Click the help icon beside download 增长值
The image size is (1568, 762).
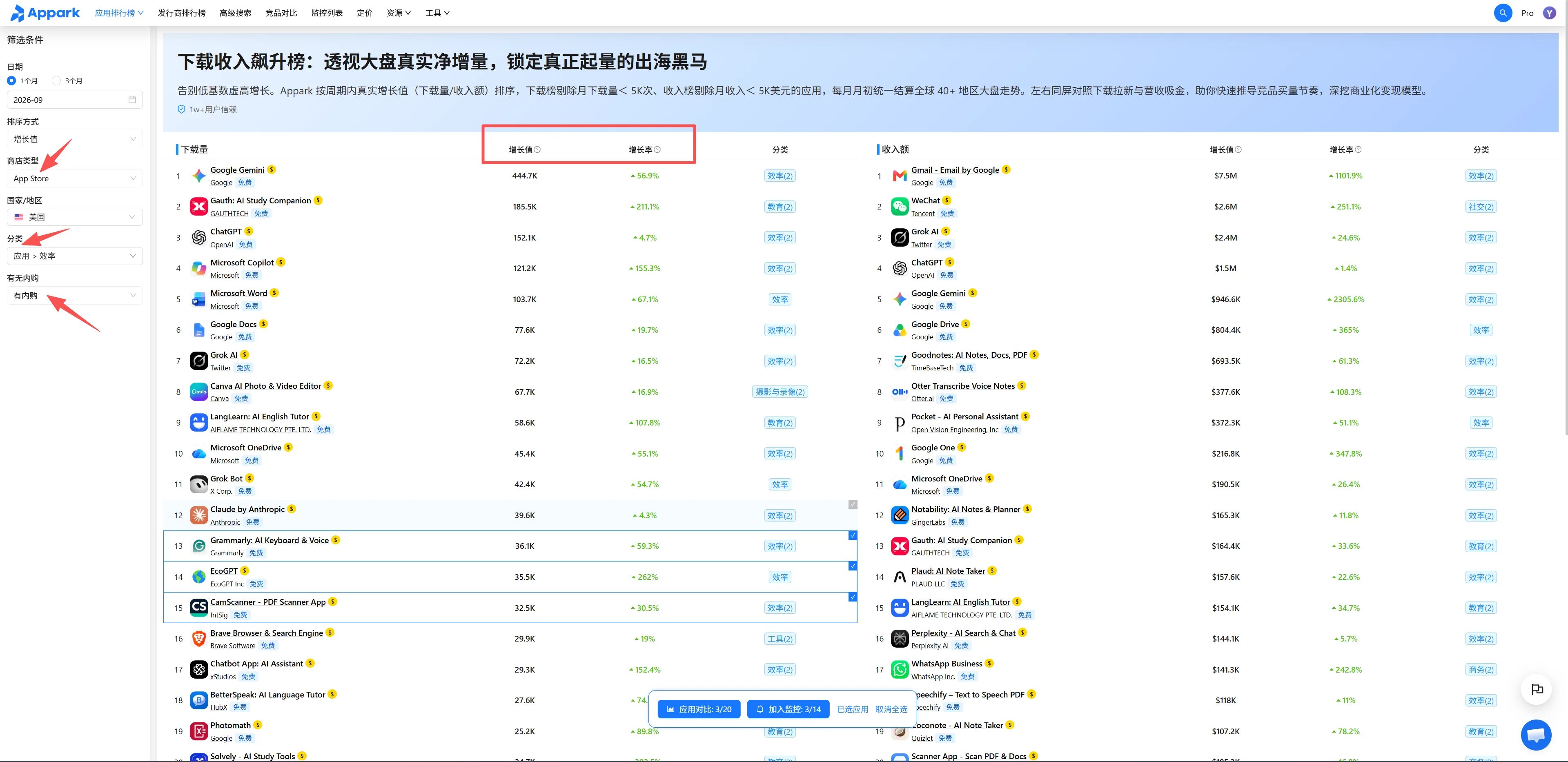pos(537,150)
